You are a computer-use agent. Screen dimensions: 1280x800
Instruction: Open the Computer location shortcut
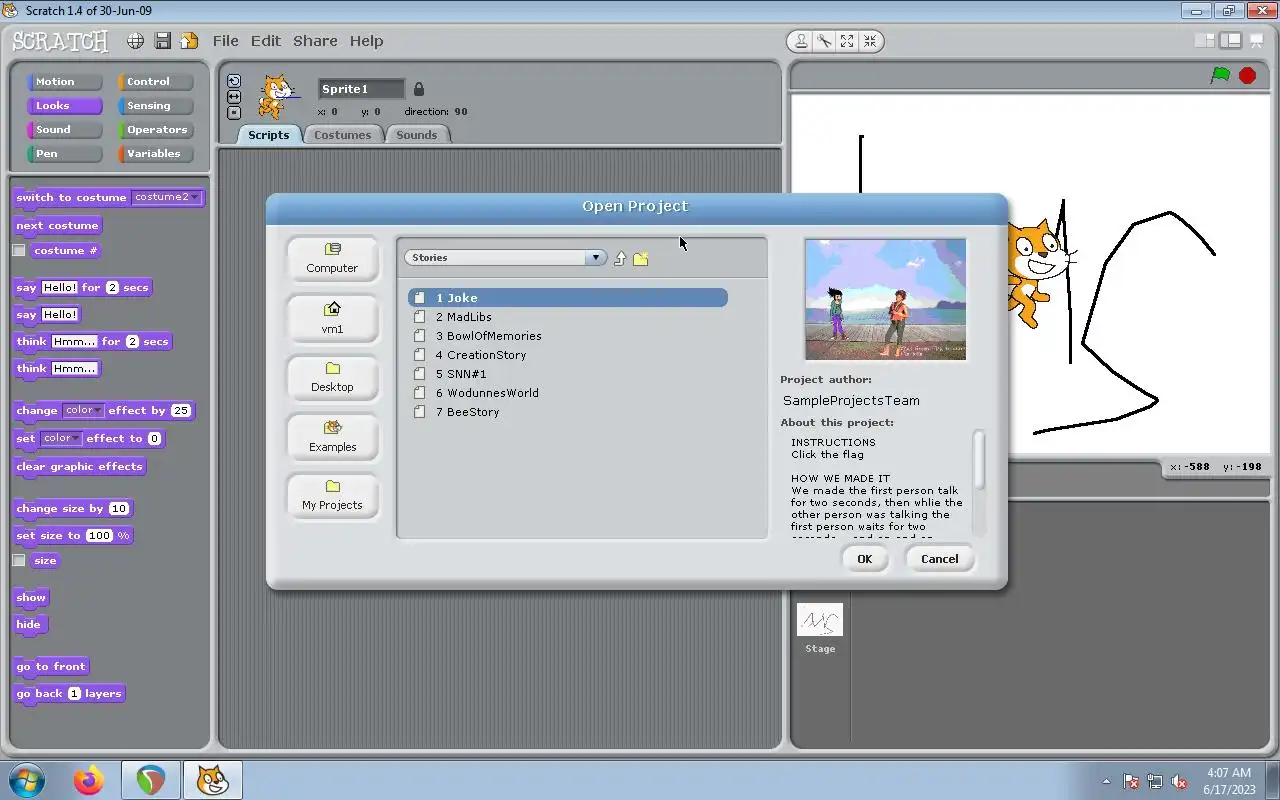[x=332, y=258]
